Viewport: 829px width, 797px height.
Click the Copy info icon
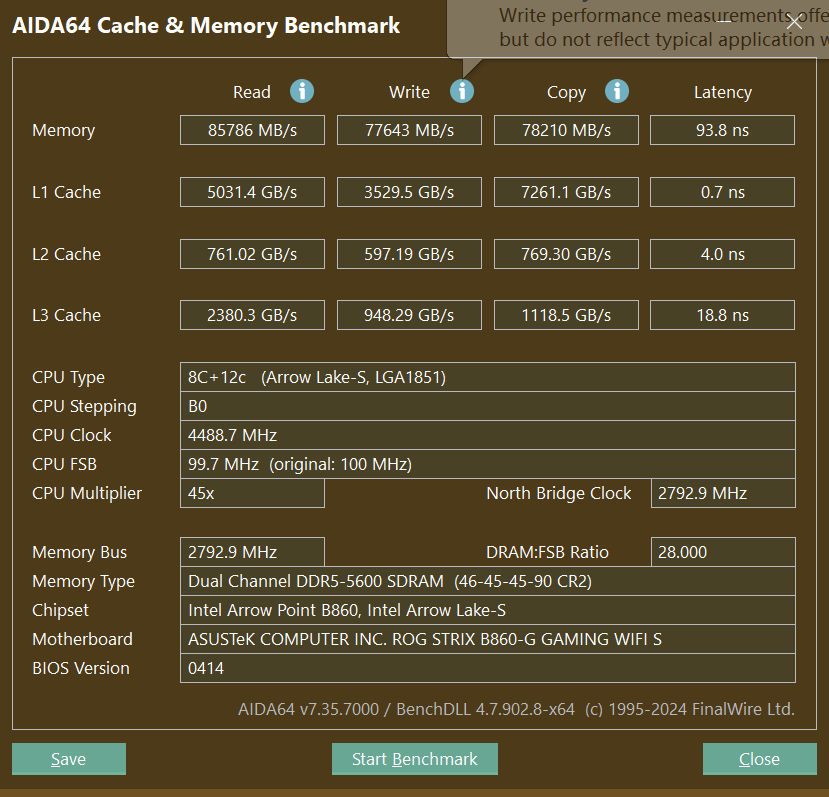[x=617, y=91]
